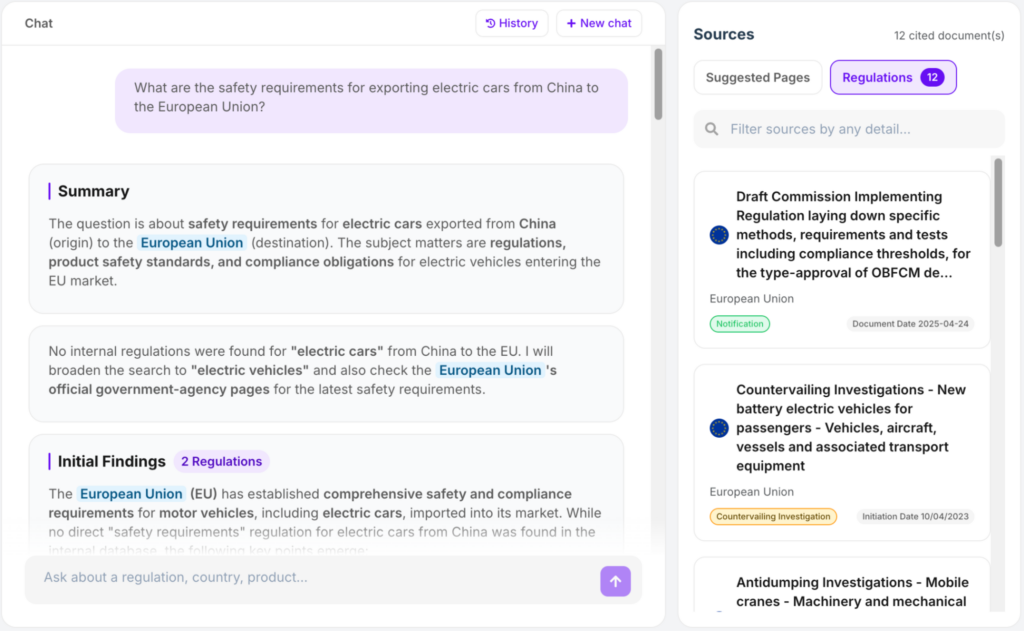
Task: Click European Union link in Initial Findings
Action: coord(131,494)
